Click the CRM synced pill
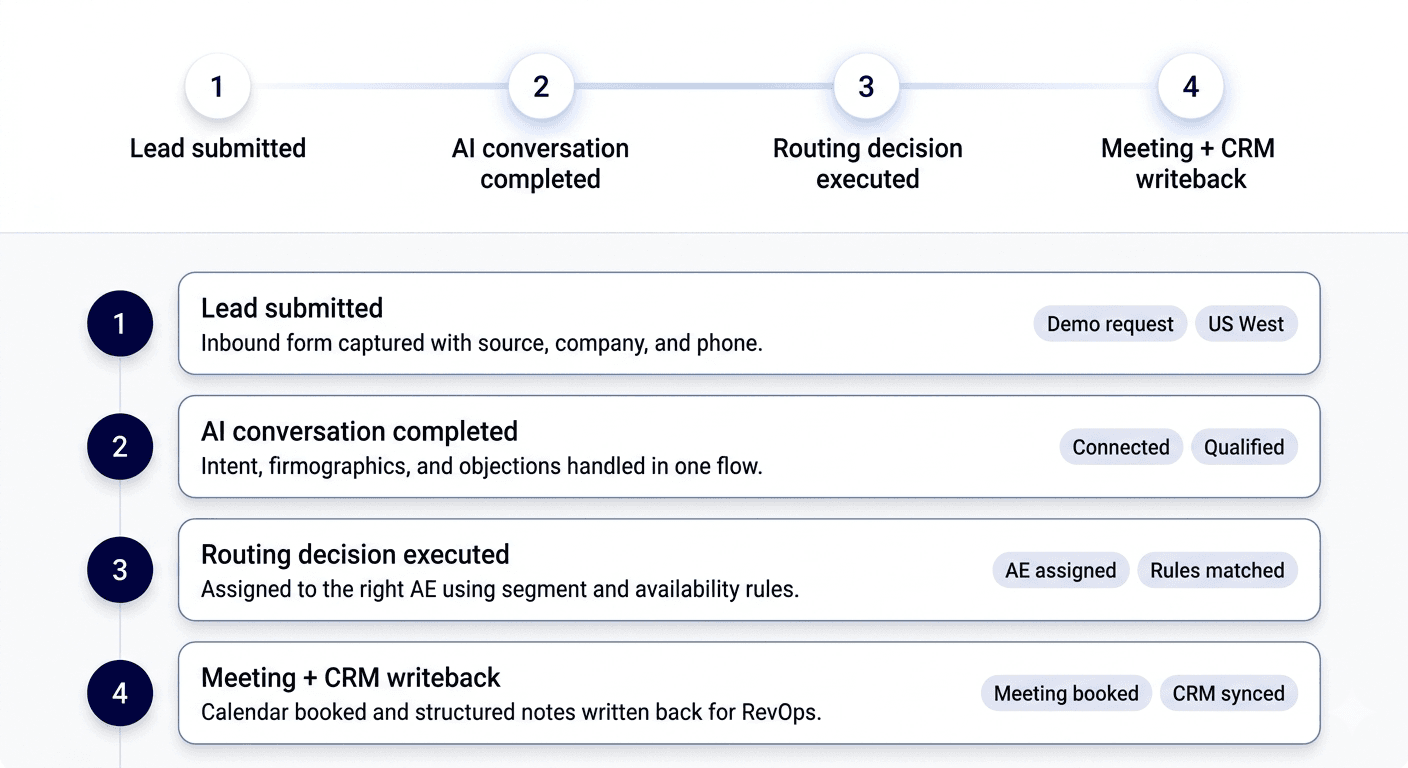This screenshot has width=1408, height=768. tap(1228, 693)
